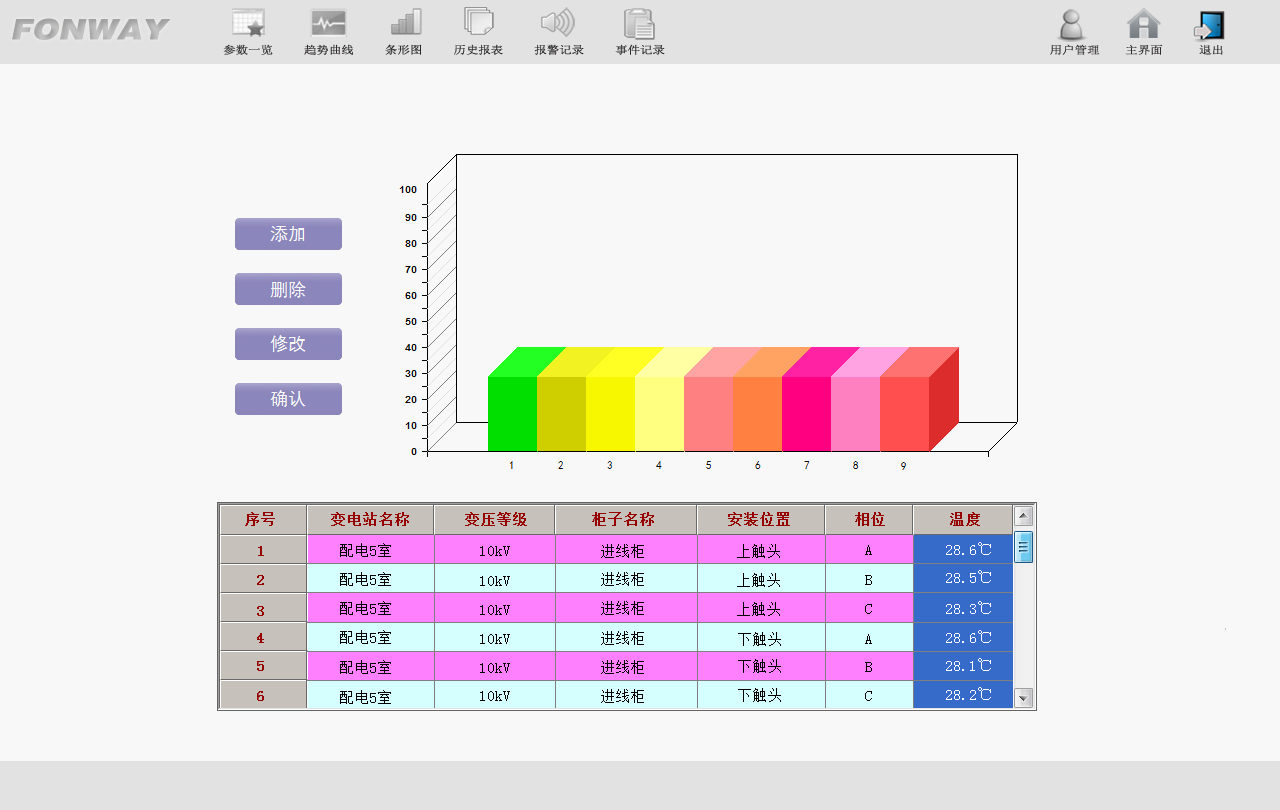Click temperature 28.2℃ in row 6
This screenshot has height=810, width=1280.
968,695
